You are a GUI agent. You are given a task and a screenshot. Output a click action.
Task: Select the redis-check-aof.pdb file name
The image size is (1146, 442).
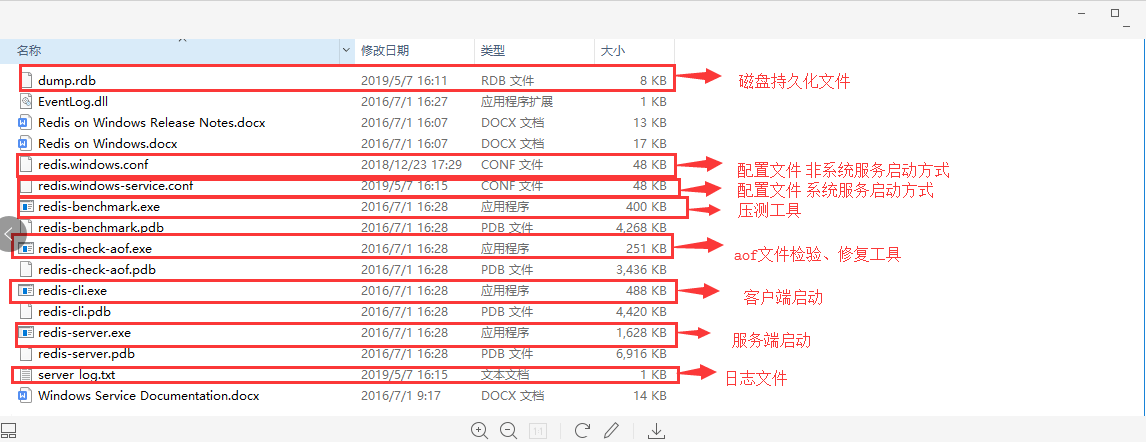(x=96, y=270)
